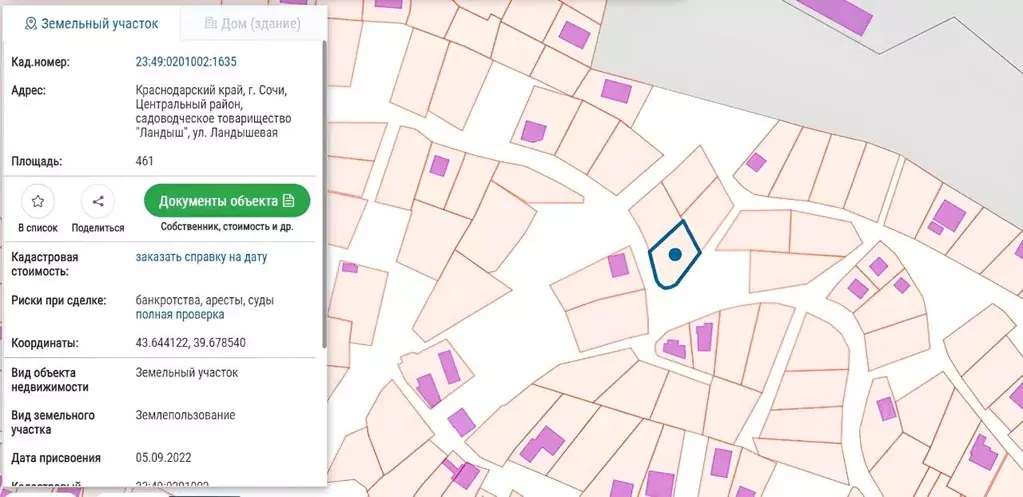
Task: Switch to the Земельный участок tab
Action: 91,24
